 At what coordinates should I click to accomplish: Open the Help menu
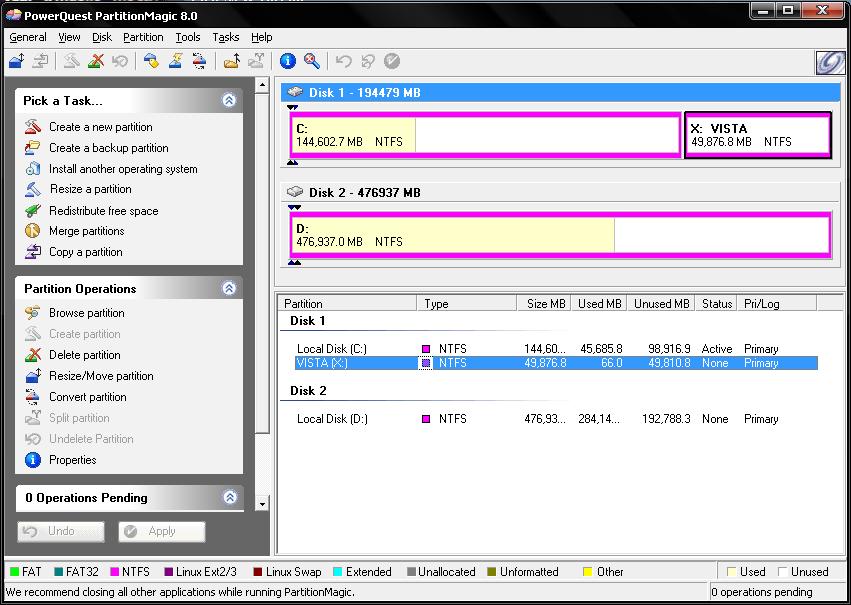[x=262, y=37]
